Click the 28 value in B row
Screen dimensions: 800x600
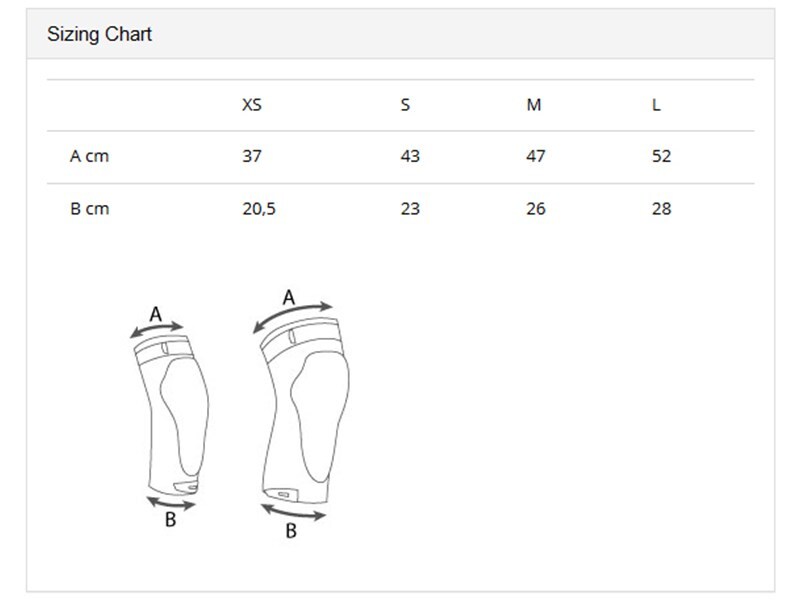coord(661,209)
